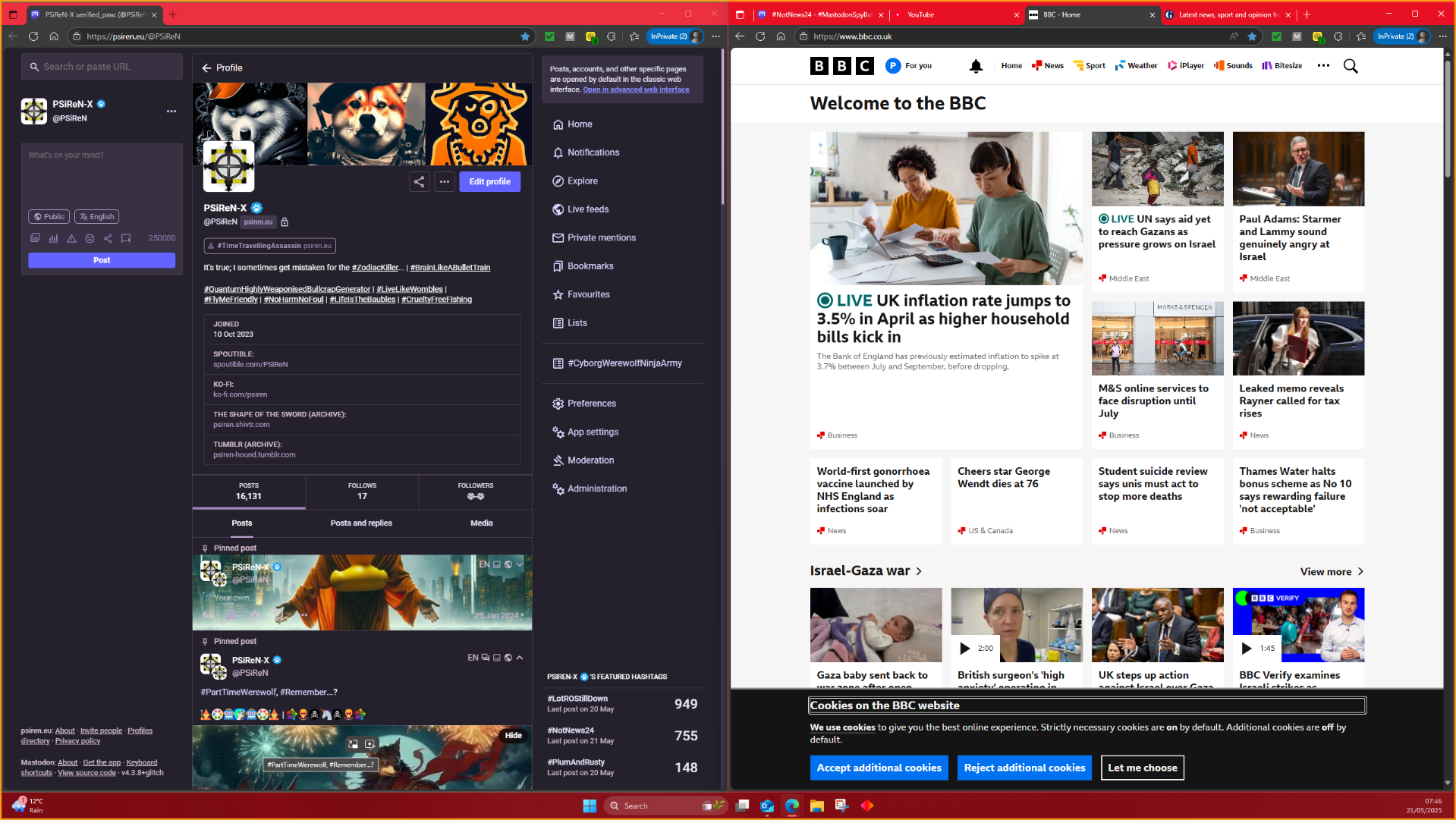Click the Moderation gavel icon
Image resolution: width=1456 pixels, height=820 pixels.
pyautogui.click(x=558, y=460)
